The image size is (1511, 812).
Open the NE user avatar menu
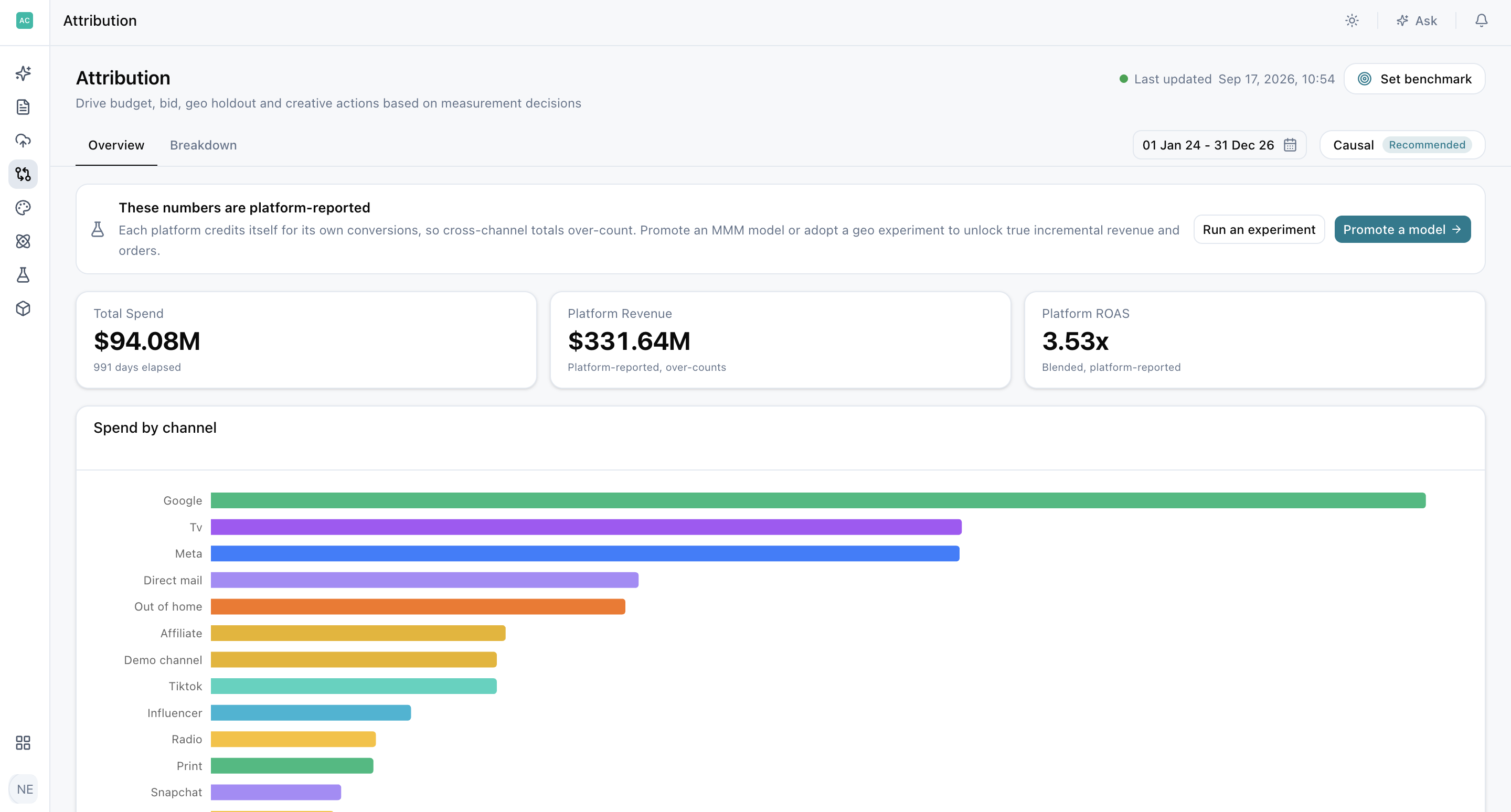[x=24, y=789]
